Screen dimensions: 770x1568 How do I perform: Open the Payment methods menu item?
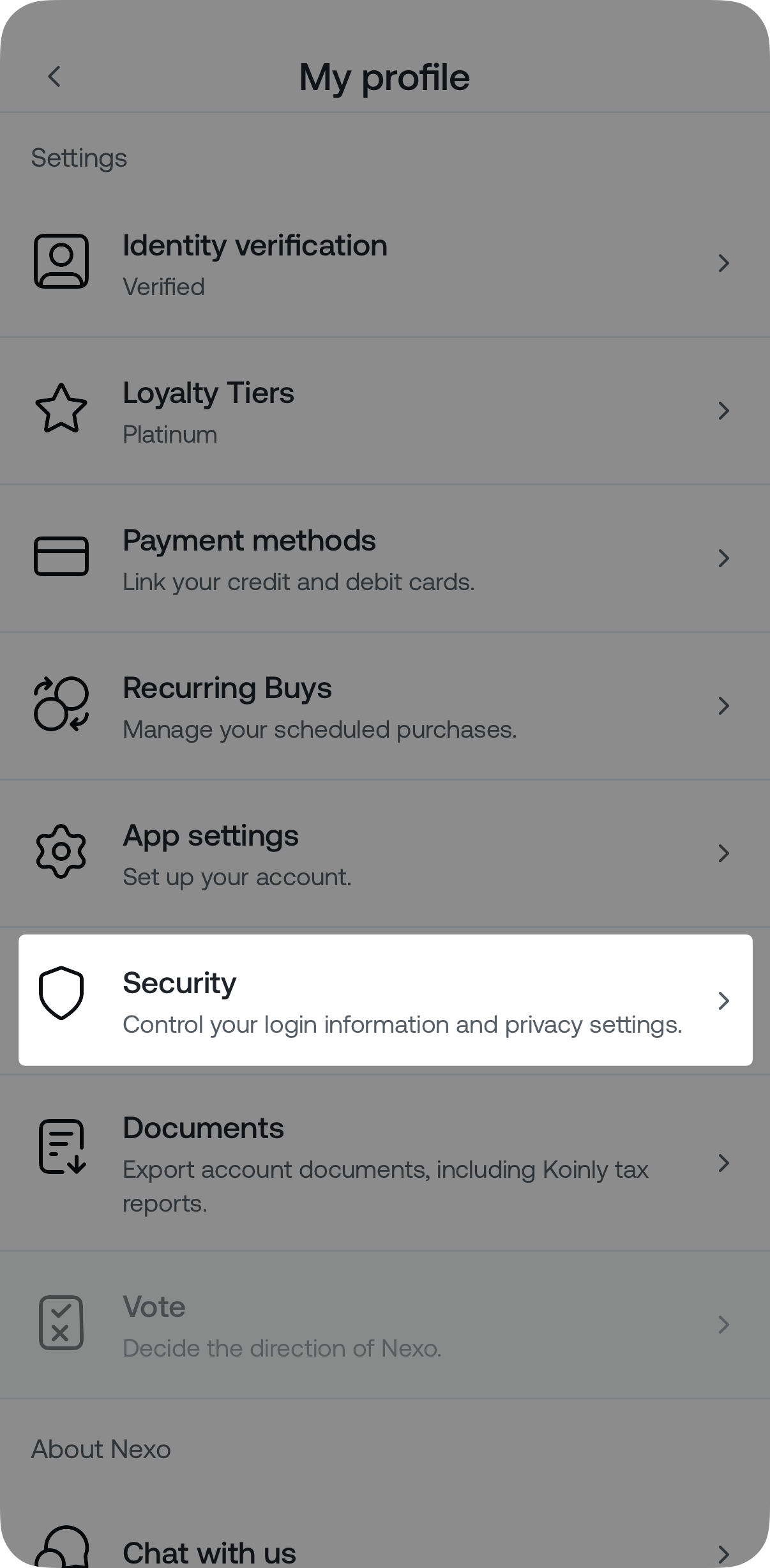pos(249,541)
